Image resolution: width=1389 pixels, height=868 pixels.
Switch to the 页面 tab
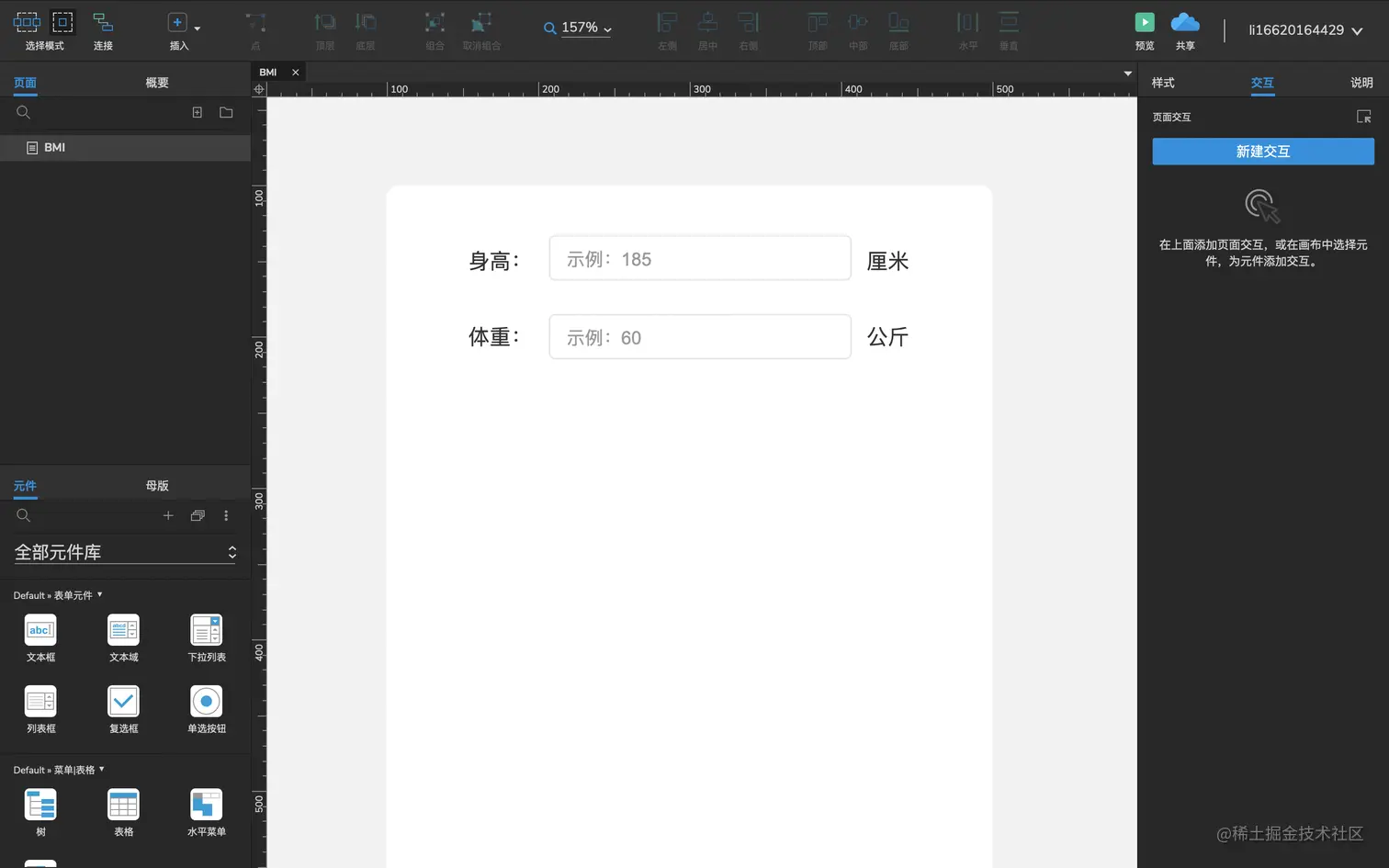point(25,83)
